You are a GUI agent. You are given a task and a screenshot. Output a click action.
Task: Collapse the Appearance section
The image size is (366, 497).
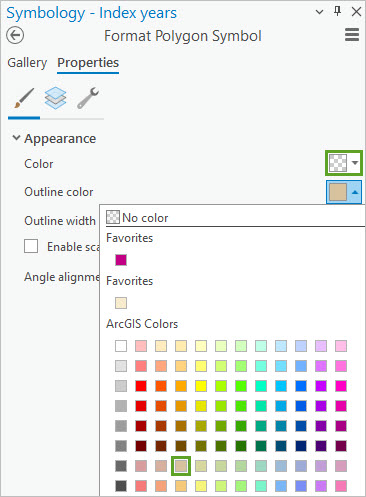pyautogui.click(x=16, y=138)
